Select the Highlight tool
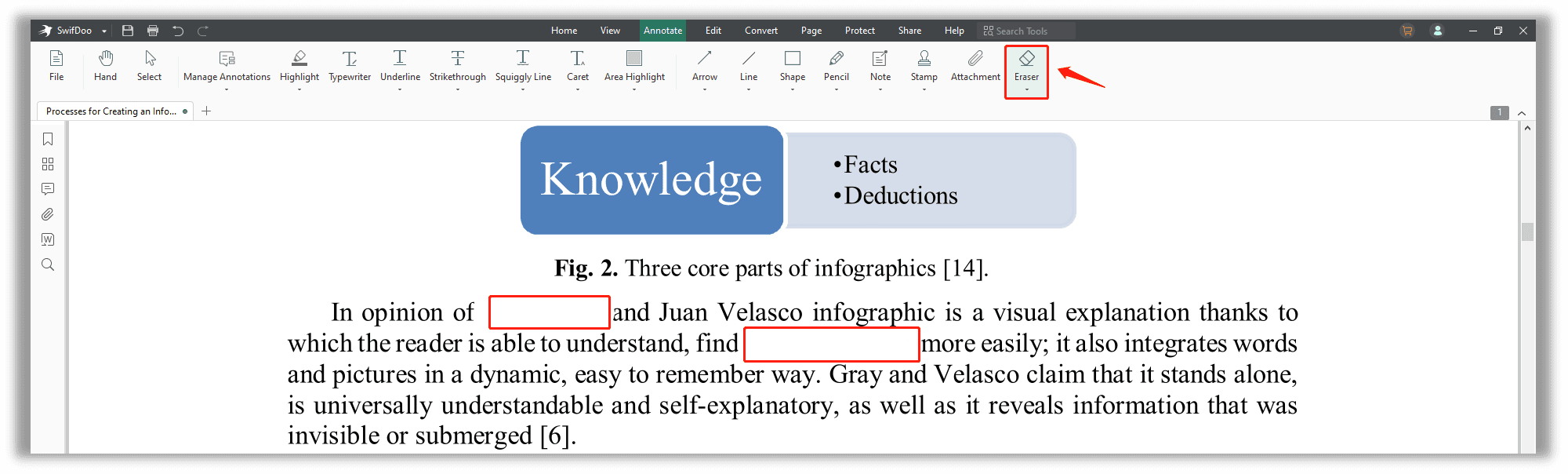Viewport: 1568px width, 474px height. (x=299, y=64)
